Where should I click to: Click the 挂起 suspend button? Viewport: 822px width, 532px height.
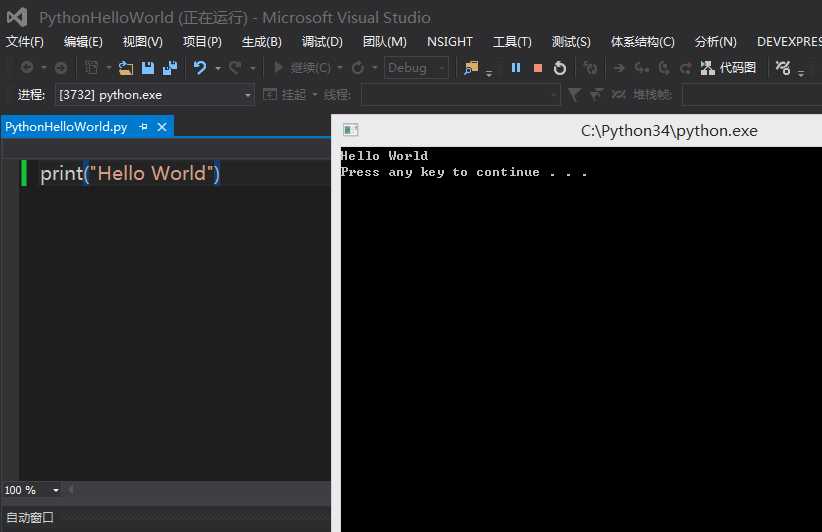pos(284,95)
